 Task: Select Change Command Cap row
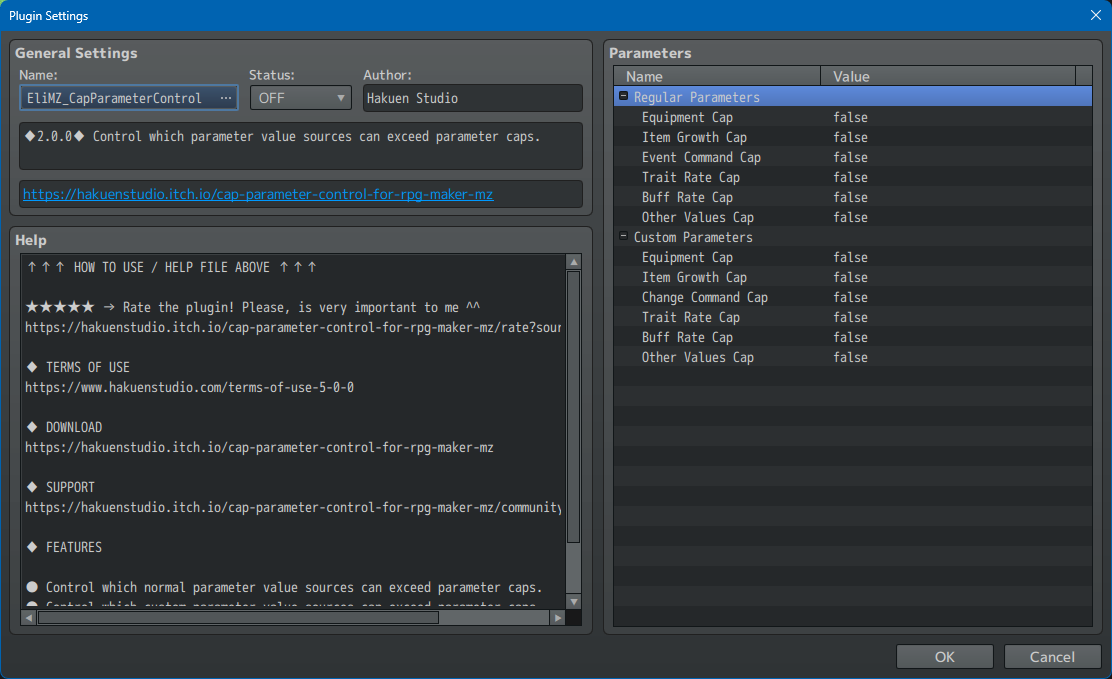(852, 297)
